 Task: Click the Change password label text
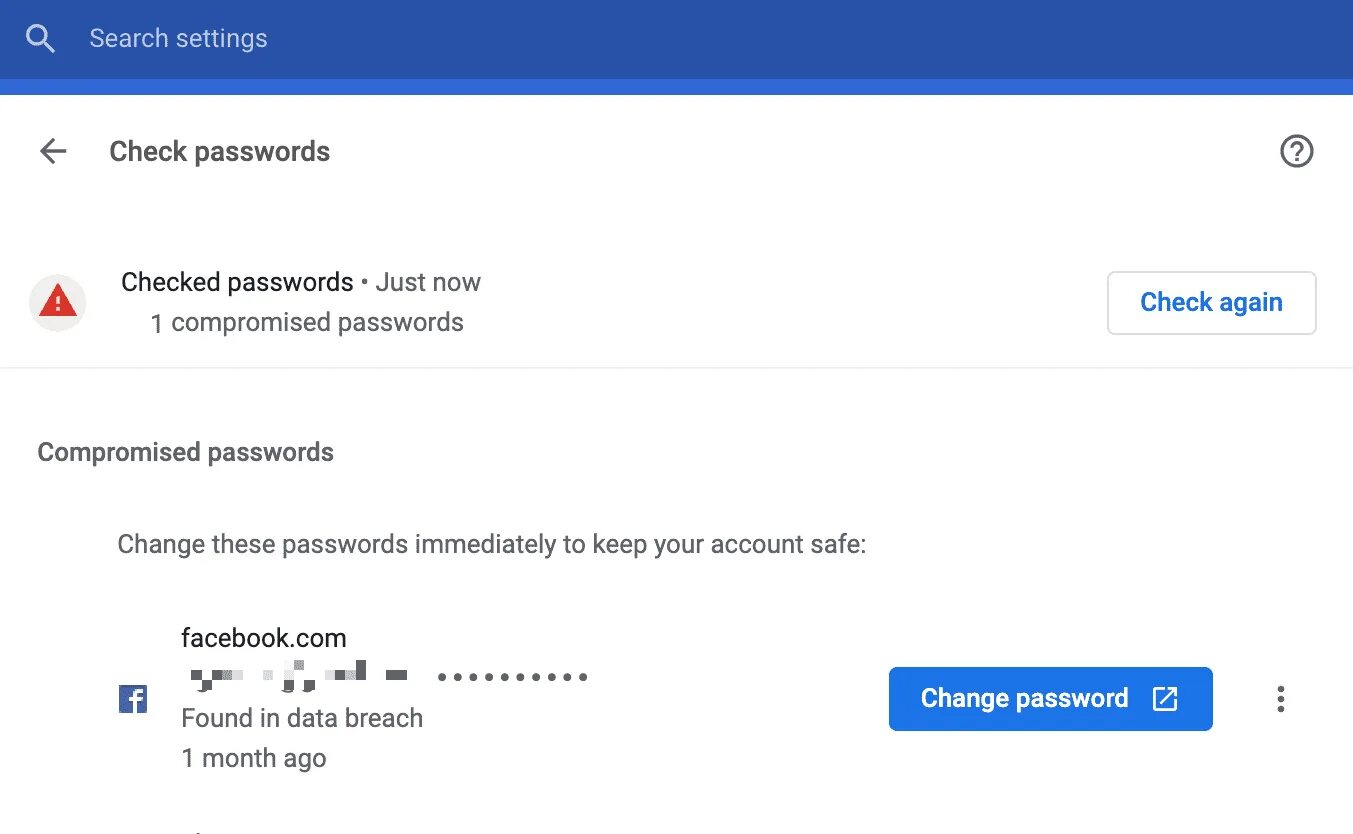(1024, 698)
